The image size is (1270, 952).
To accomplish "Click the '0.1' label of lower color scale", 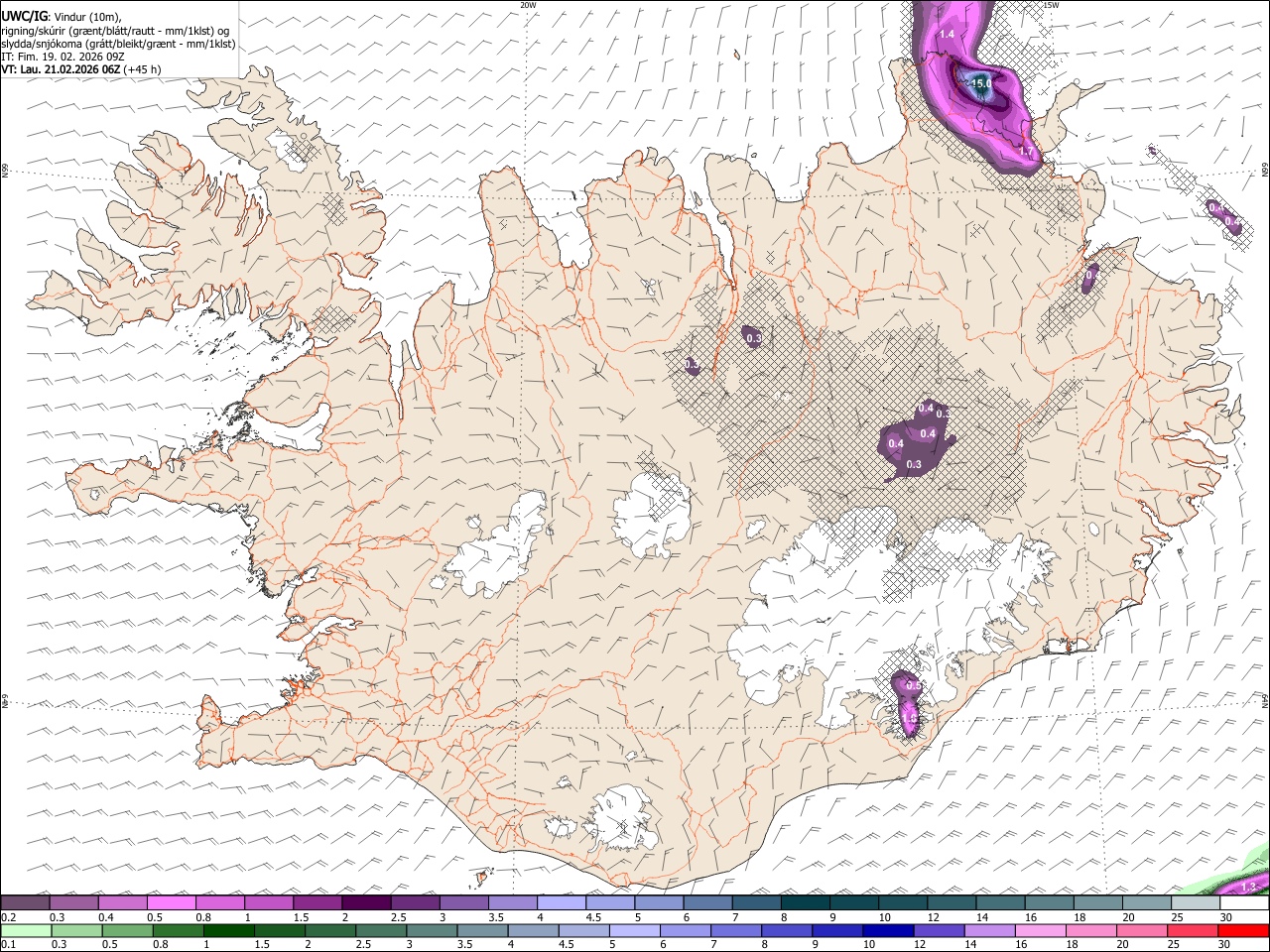I will coord(8,945).
